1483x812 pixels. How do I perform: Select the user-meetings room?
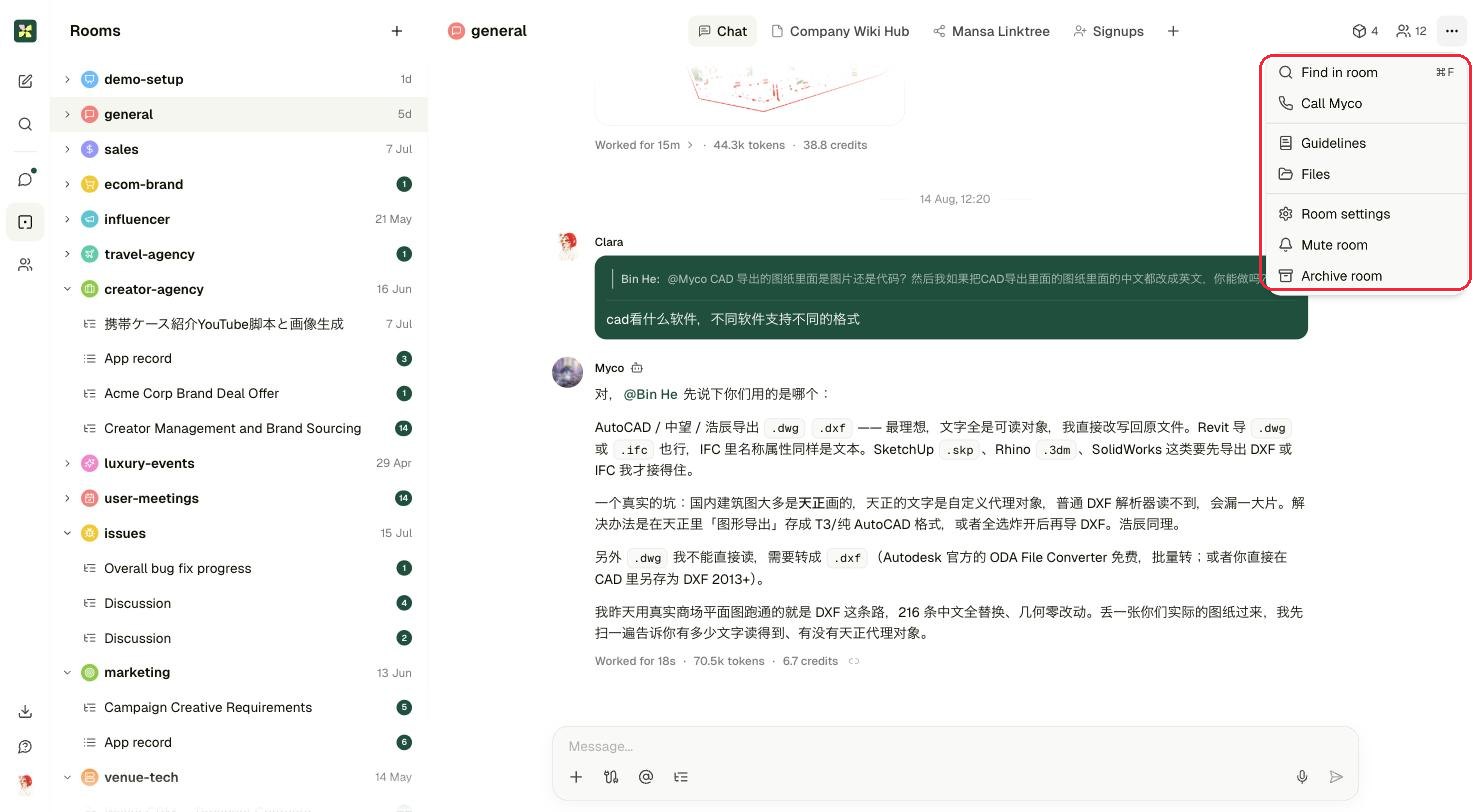[x=239, y=498]
